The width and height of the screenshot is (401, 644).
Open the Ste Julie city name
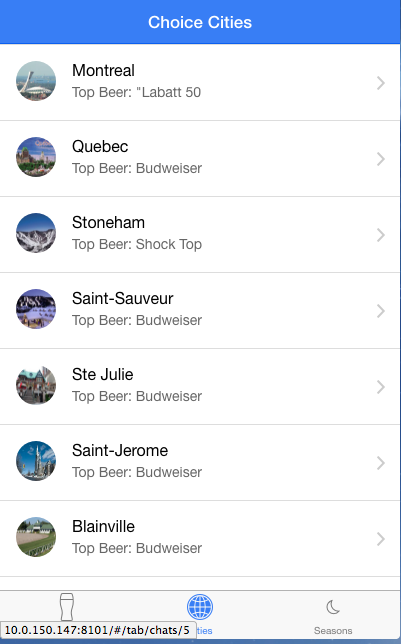[103, 374]
